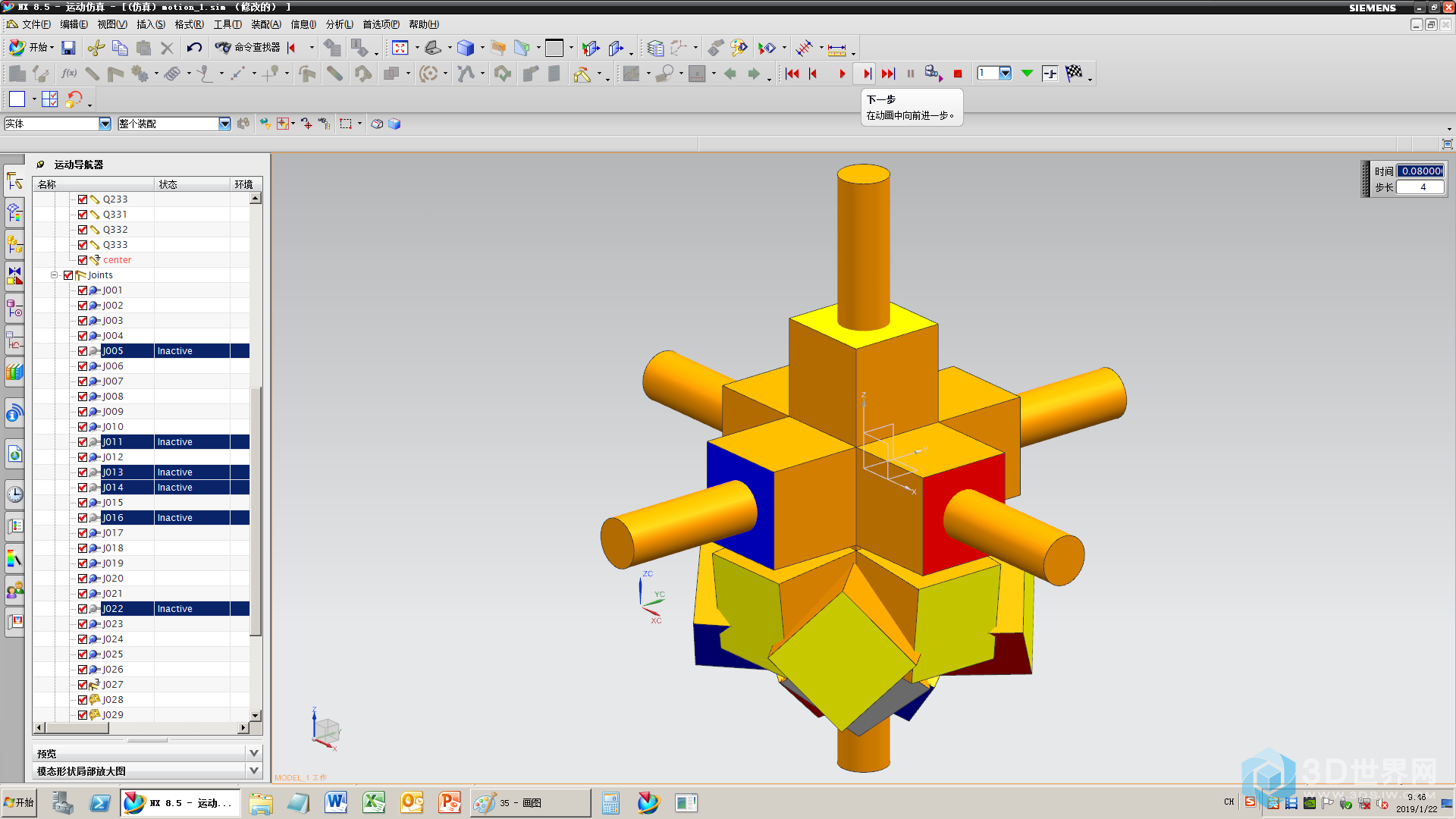Click the Windows 开始 start button

[x=19, y=802]
